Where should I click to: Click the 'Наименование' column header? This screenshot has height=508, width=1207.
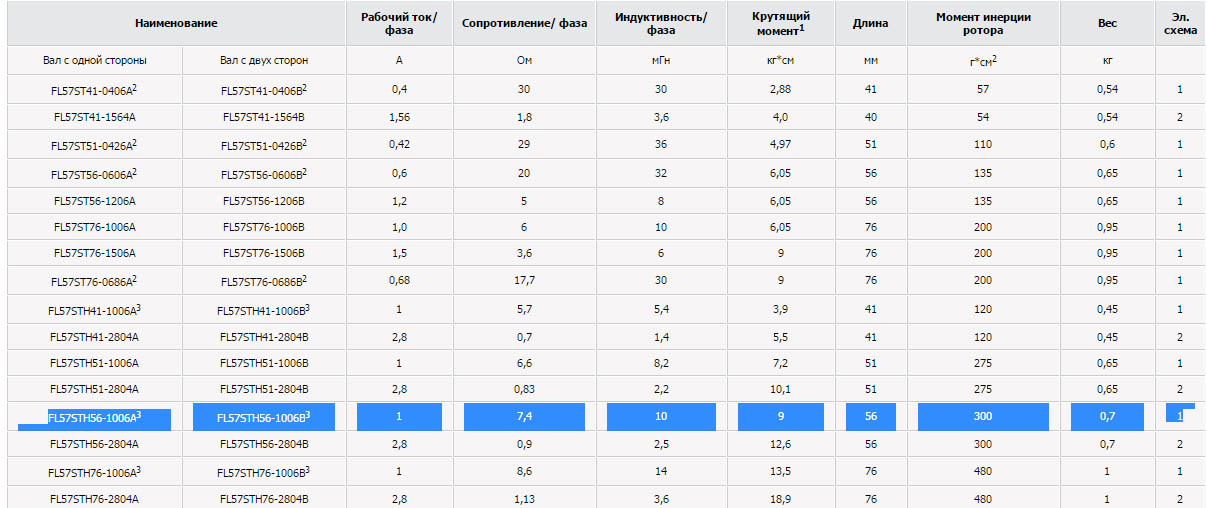176,22
